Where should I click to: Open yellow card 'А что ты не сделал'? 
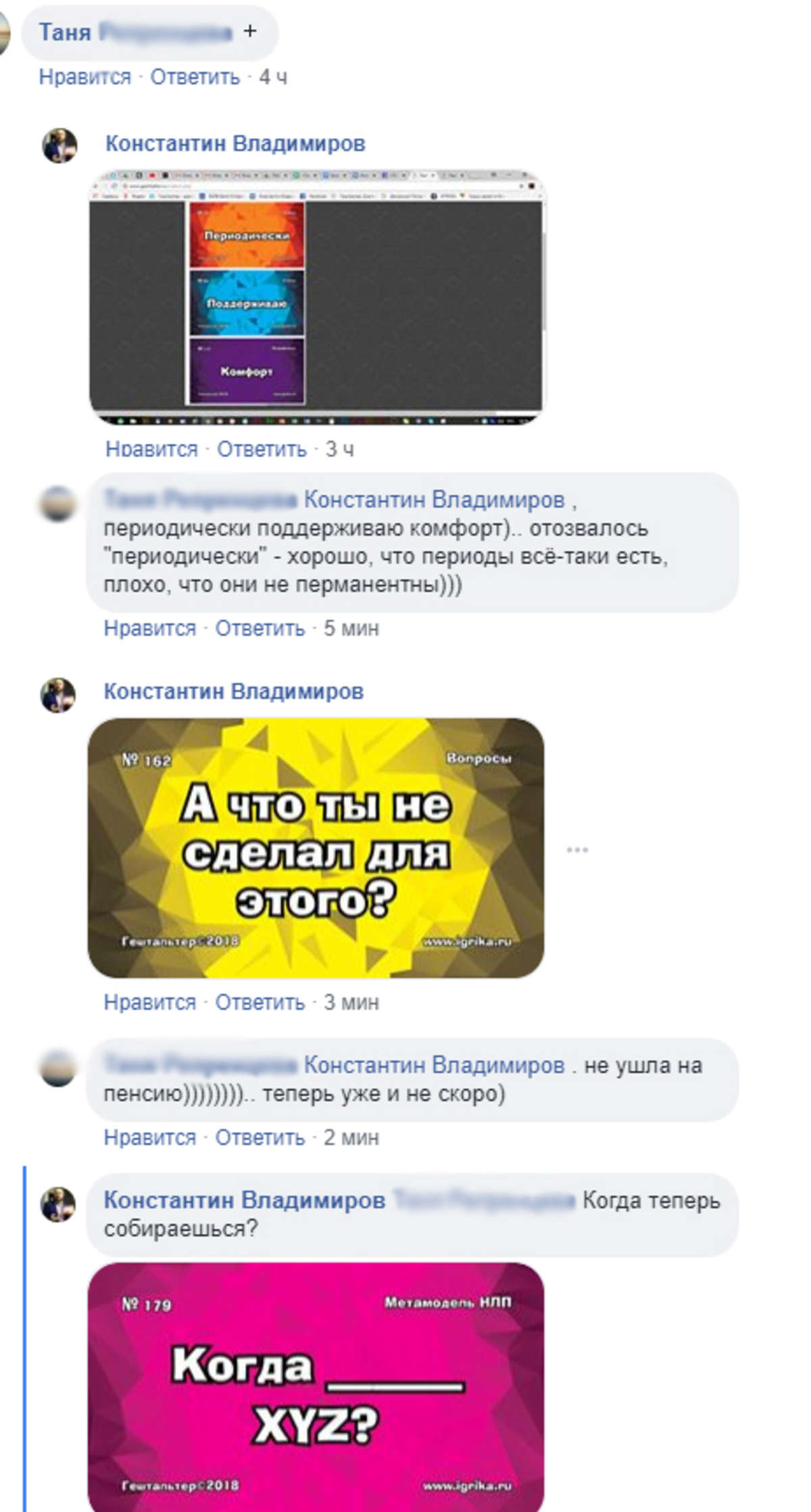(316, 848)
